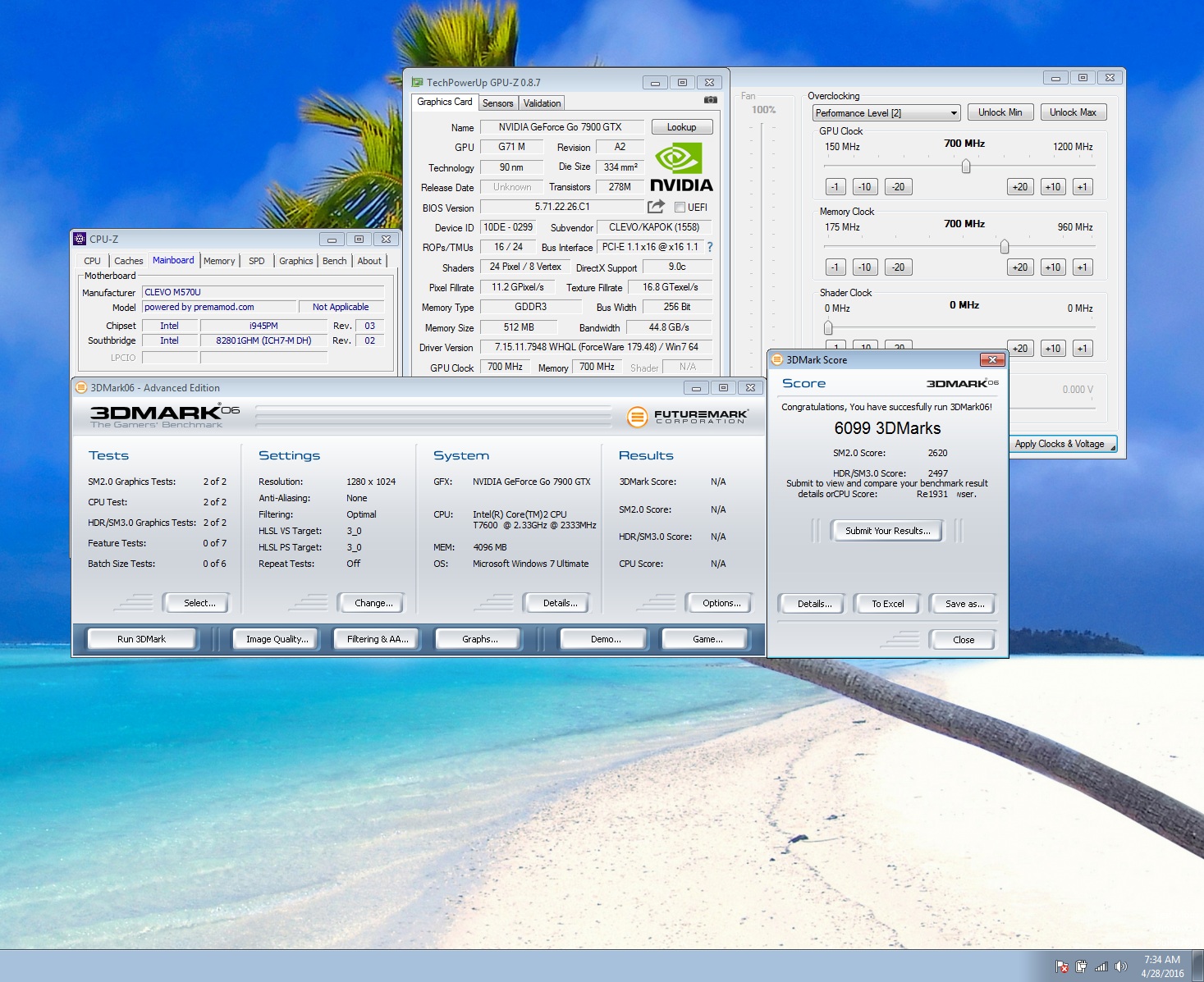Screen dimensions: 1204x982
Task: Click the 3DMark Score dialog title icon
Action: (776, 359)
